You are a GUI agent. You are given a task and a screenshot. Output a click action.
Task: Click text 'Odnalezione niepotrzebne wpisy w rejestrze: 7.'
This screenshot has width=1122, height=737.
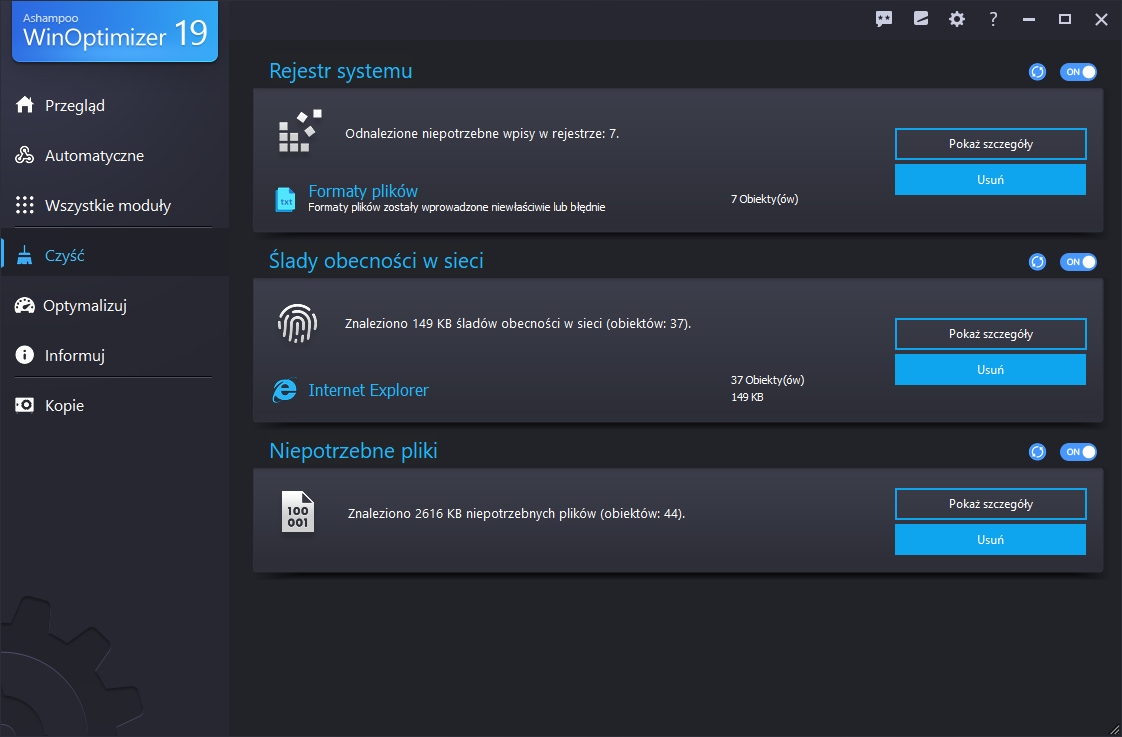coord(482,133)
